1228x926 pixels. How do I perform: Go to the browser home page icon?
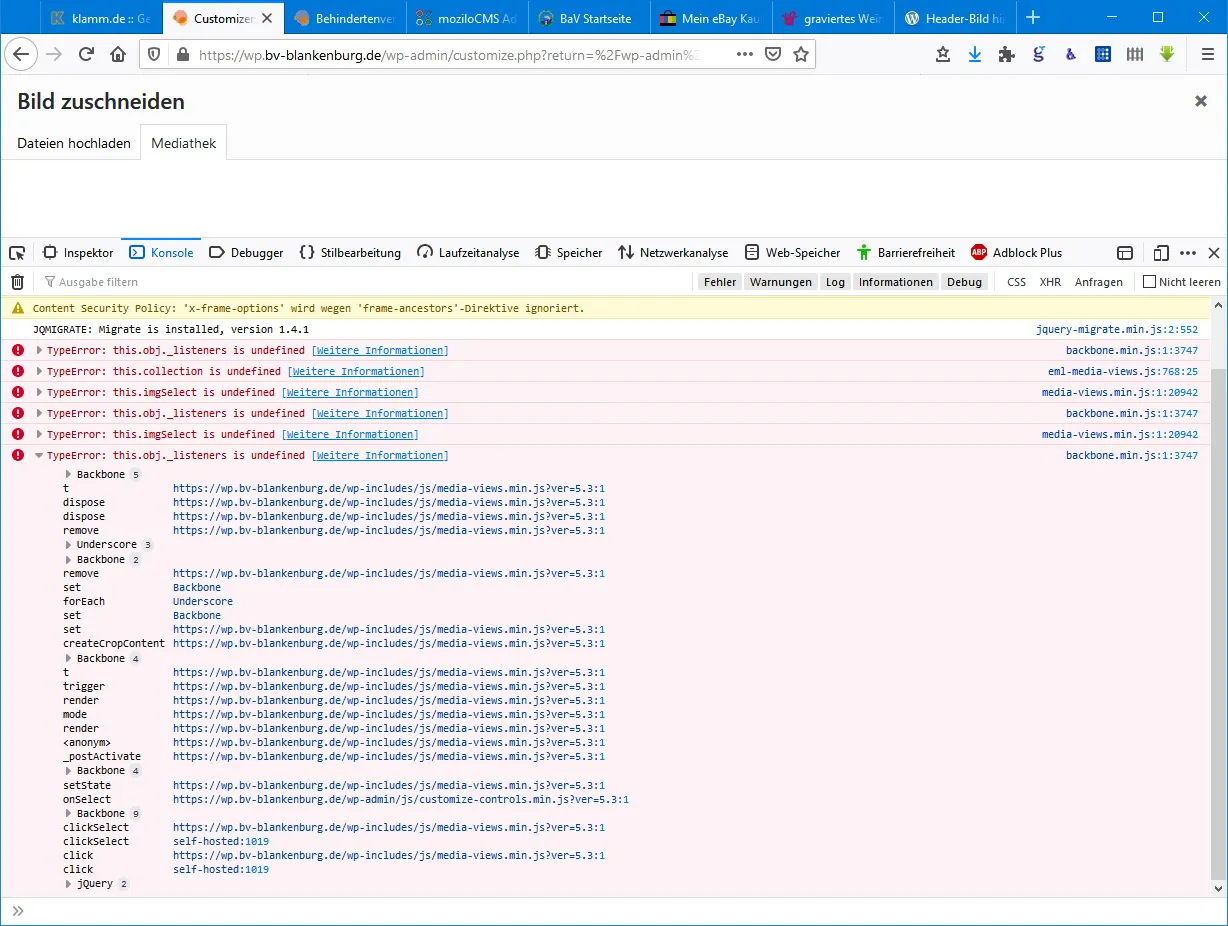pyautogui.click(x=118, y=55)
